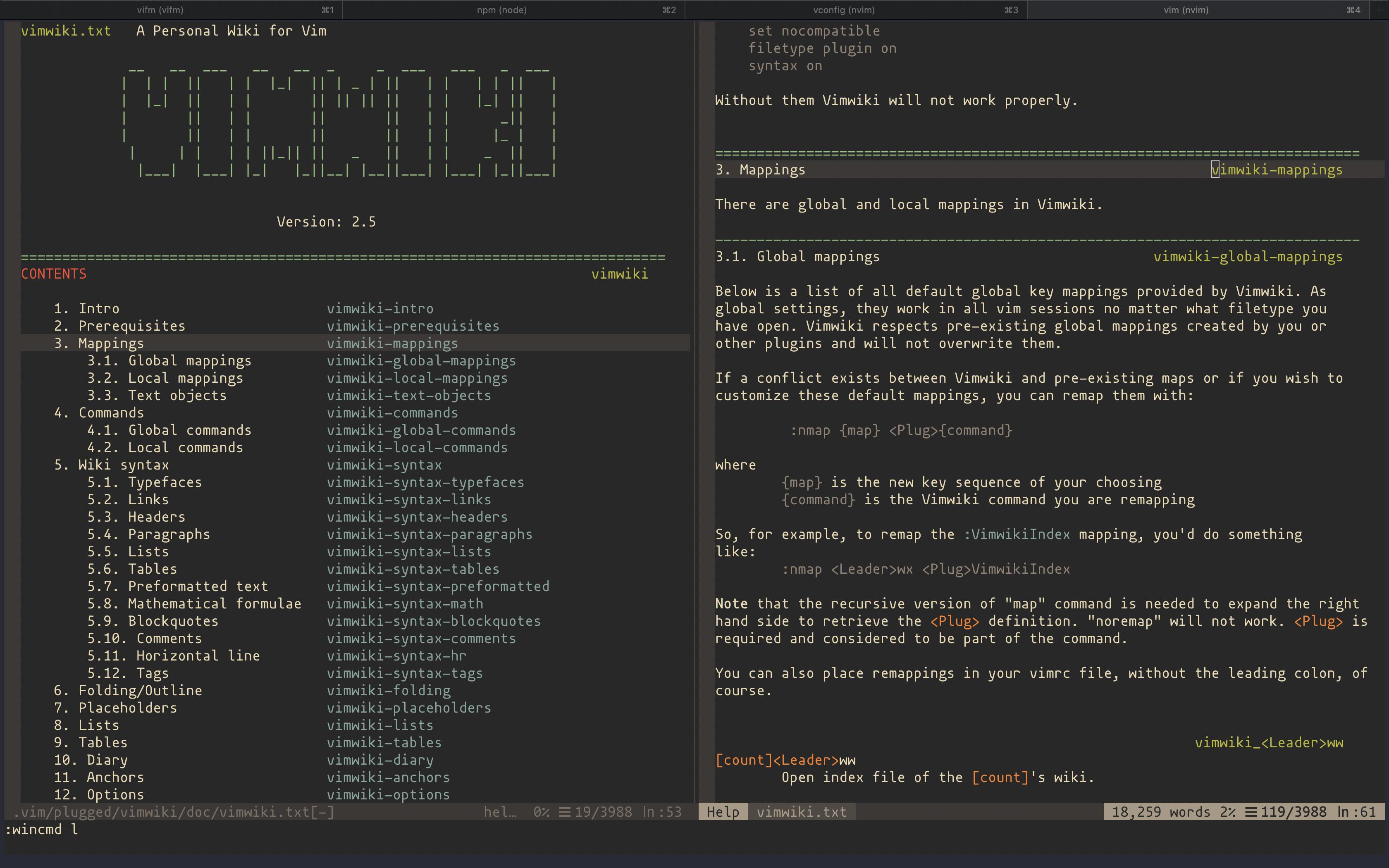
Task: Click the ⌘1 shortcut indicator on the vifm tab
Action: click(x=327, y=10)
